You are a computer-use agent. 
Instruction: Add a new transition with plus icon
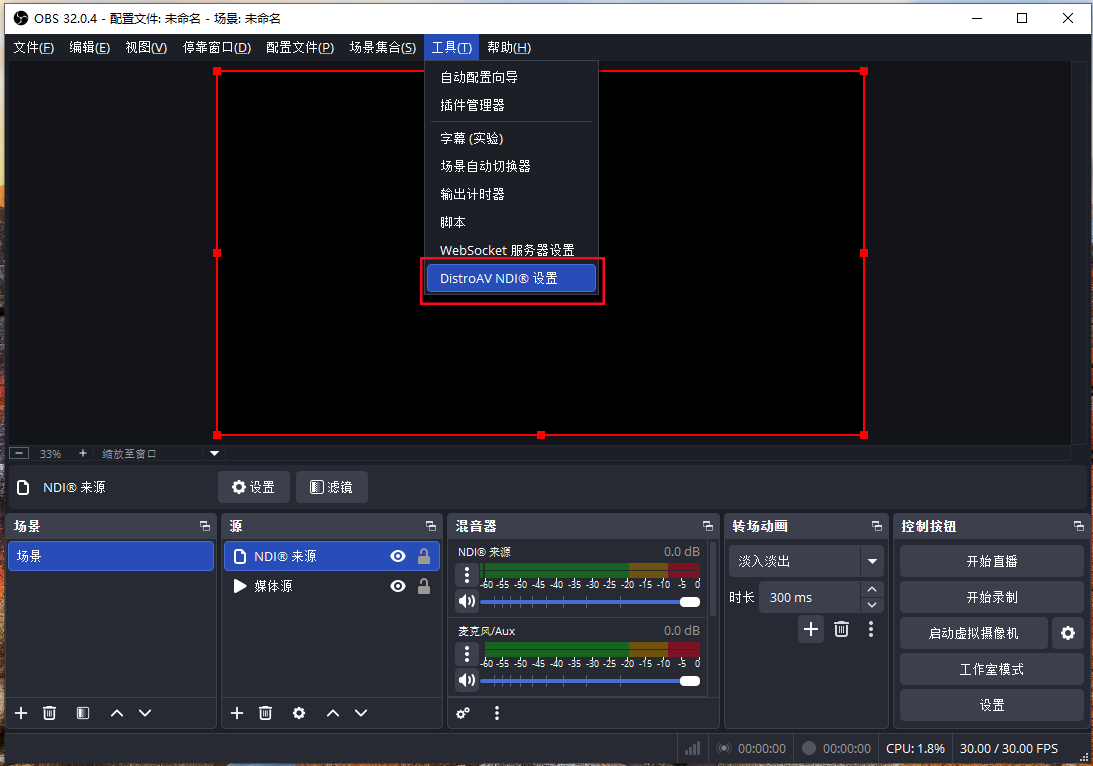point(811,629)
